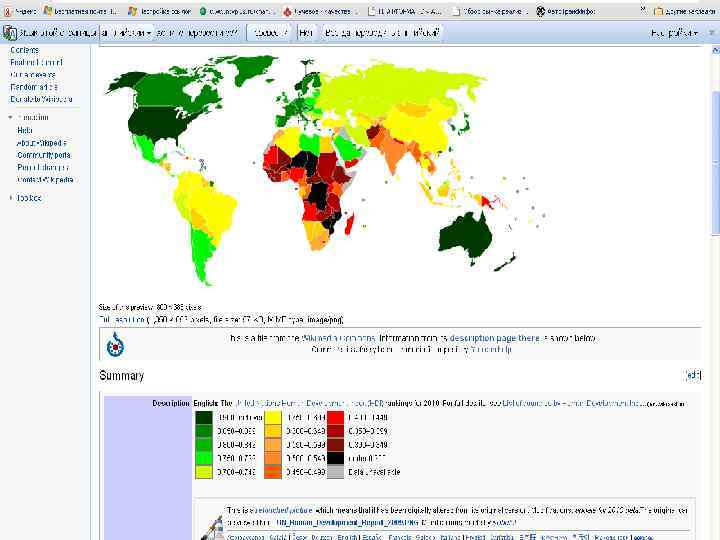The width and height of the screenshot is (720, 540).
Task: Click the dark green 'and over' legend swatch
Action: [204, 417]
